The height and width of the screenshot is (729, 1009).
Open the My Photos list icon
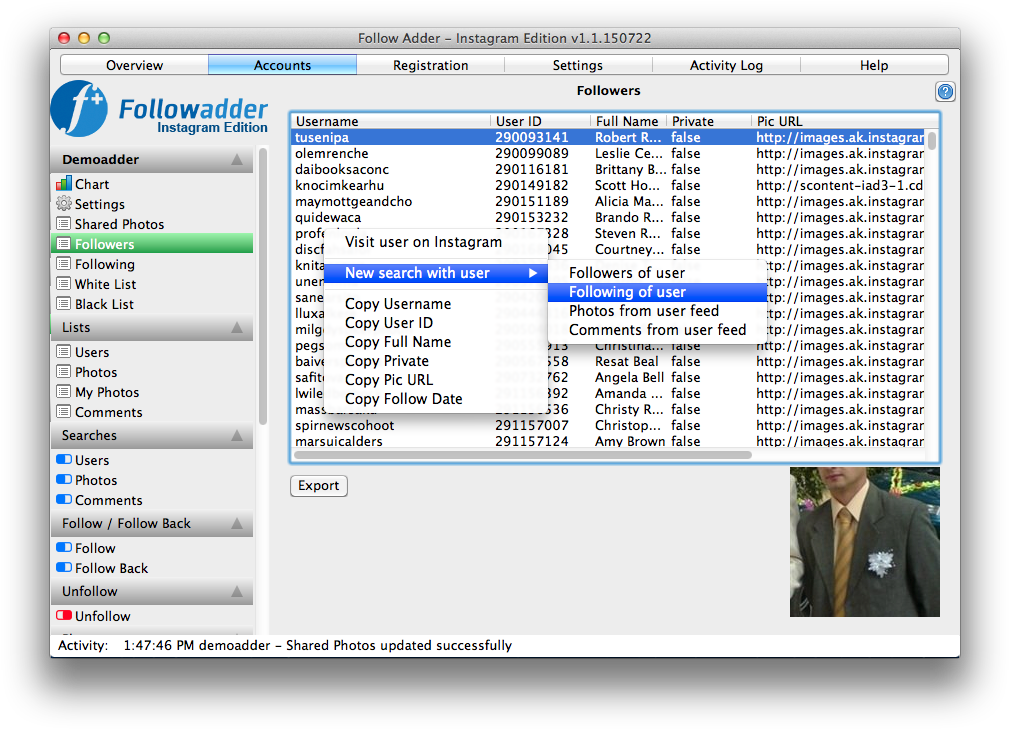tap(64, 392)
